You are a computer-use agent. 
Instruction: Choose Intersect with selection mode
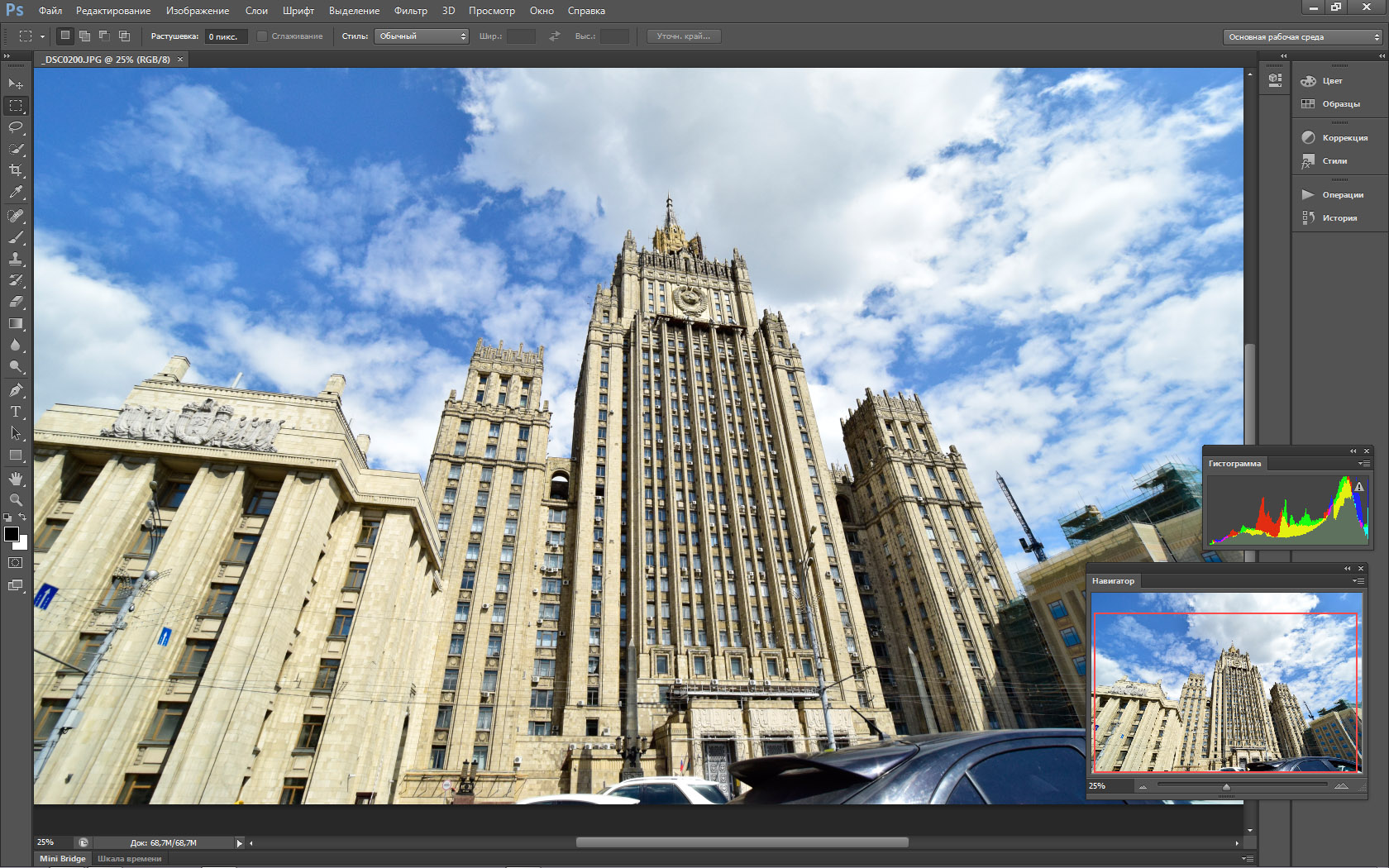point(124,36)
